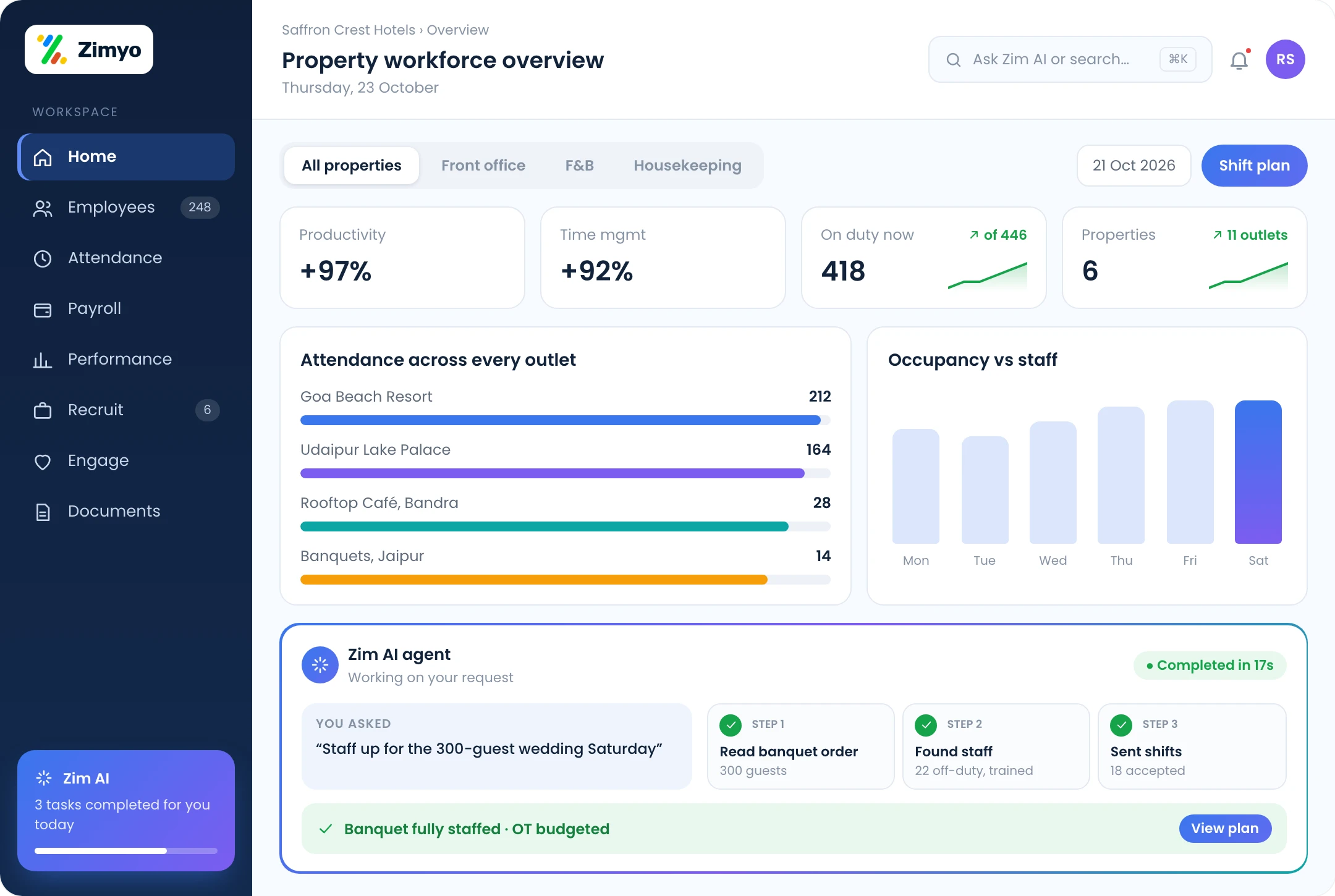Click the On duty now sparkline chart

[988, 276]
